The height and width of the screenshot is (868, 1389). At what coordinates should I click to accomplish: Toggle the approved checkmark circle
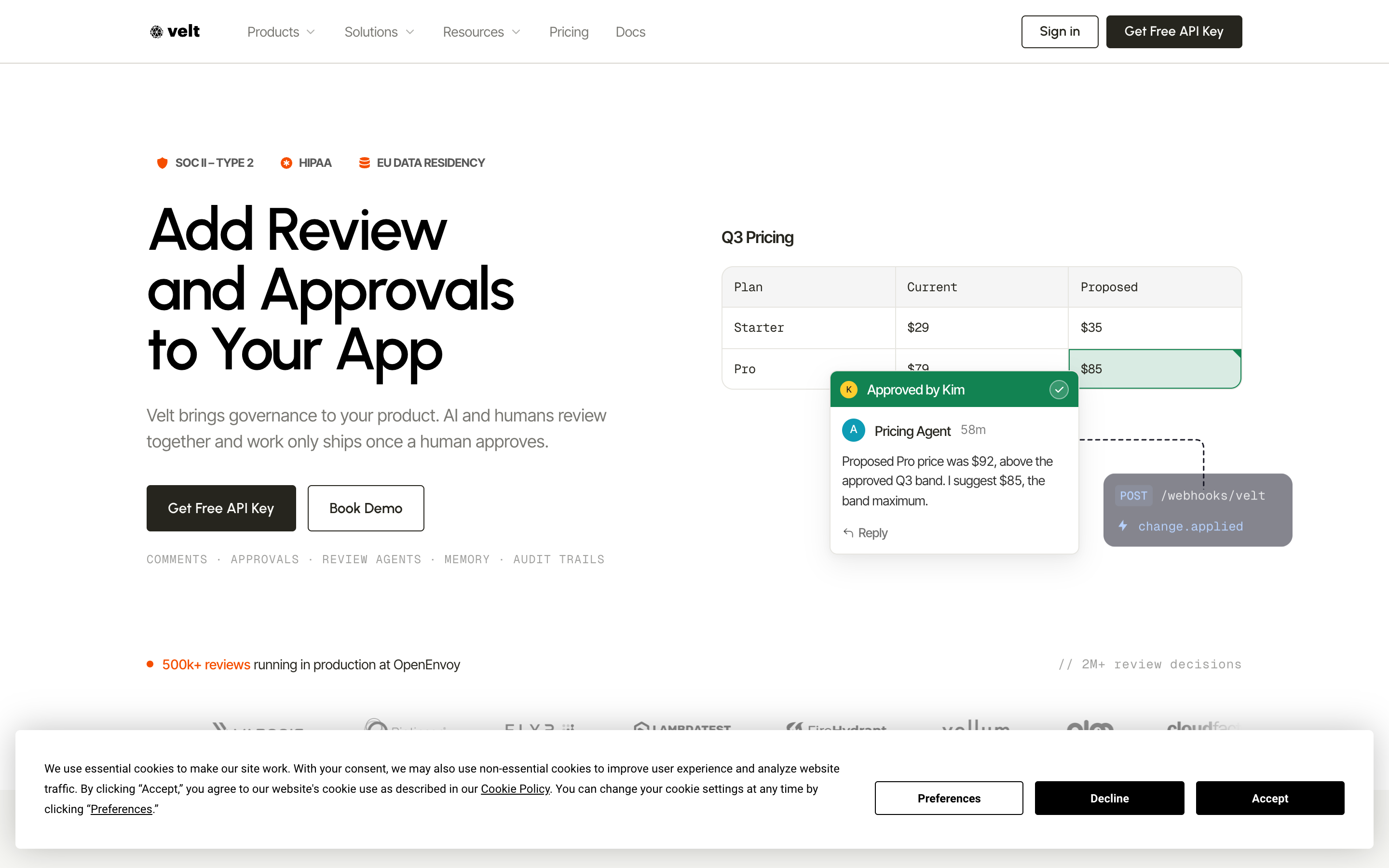[x=1059, y=390]
